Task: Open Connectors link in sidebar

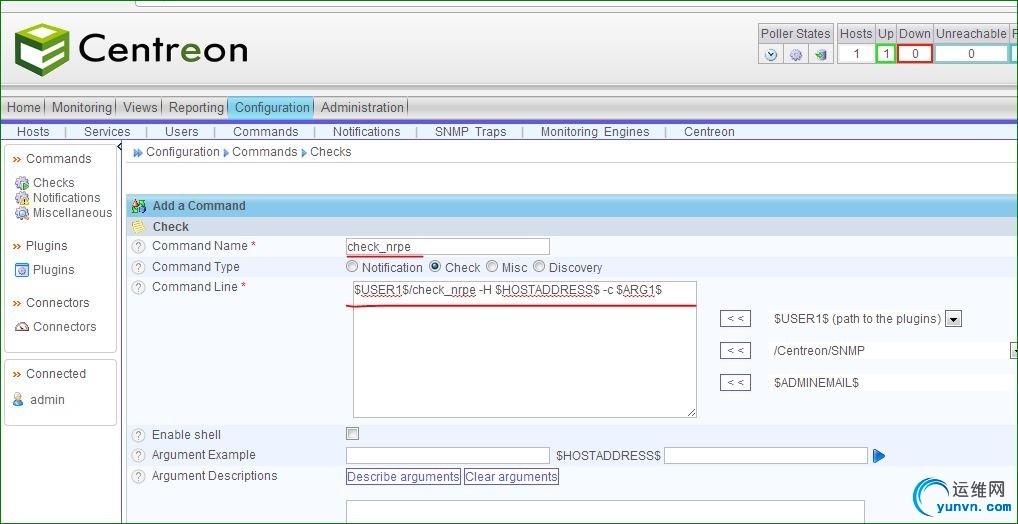Action: (65, 327)
